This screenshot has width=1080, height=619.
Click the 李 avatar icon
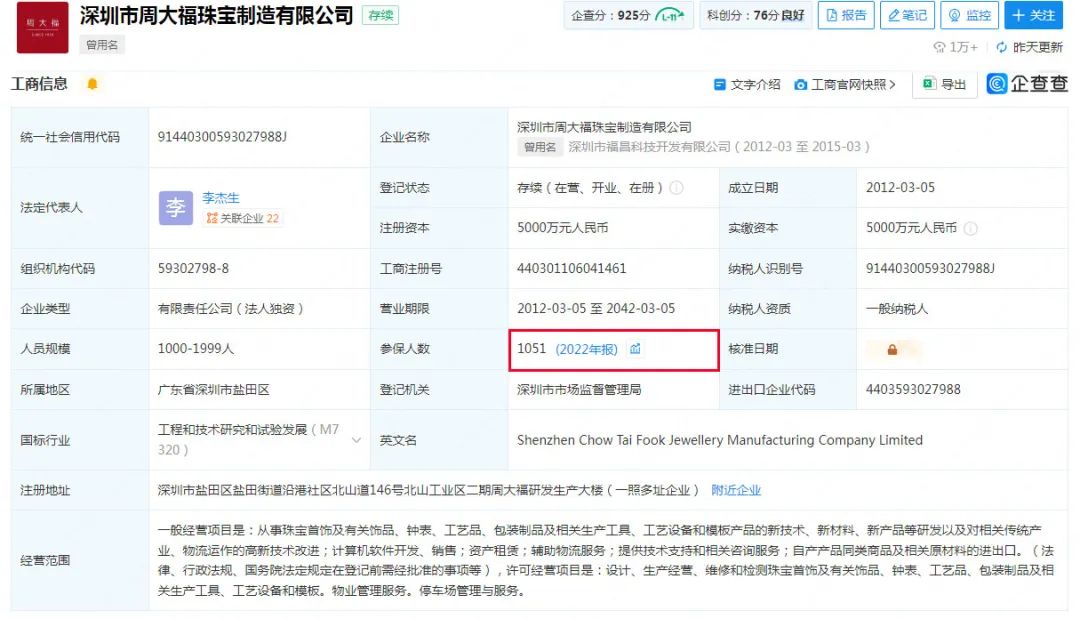coord(176,207)
